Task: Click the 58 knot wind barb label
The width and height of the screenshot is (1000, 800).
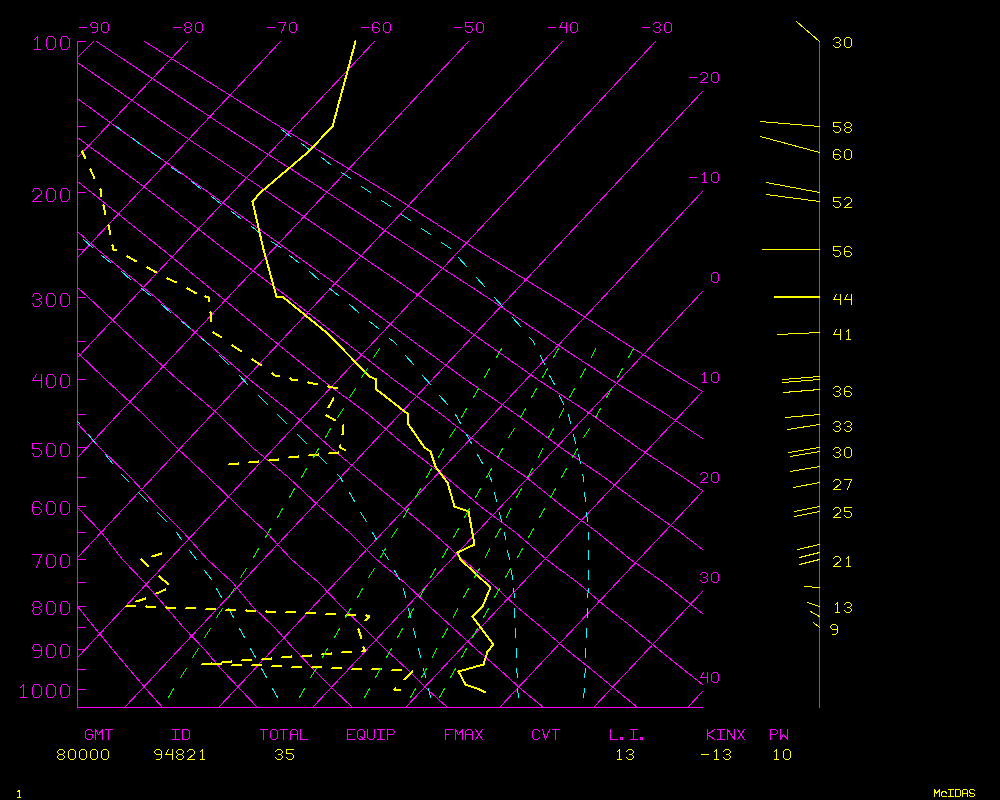Action: (842, 128)
